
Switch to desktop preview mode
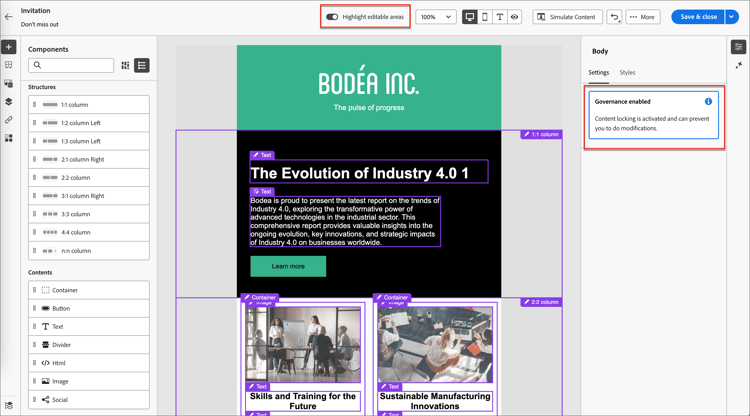point(470,17)
